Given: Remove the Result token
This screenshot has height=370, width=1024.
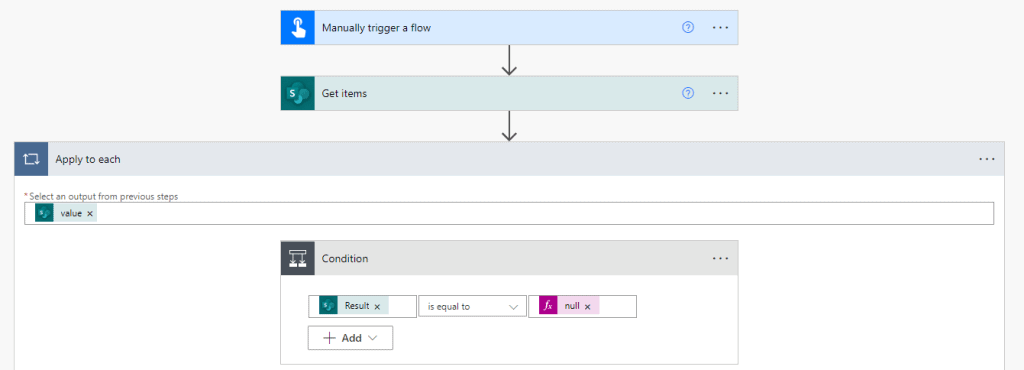Looking at the screenshot, I should 377,306.
